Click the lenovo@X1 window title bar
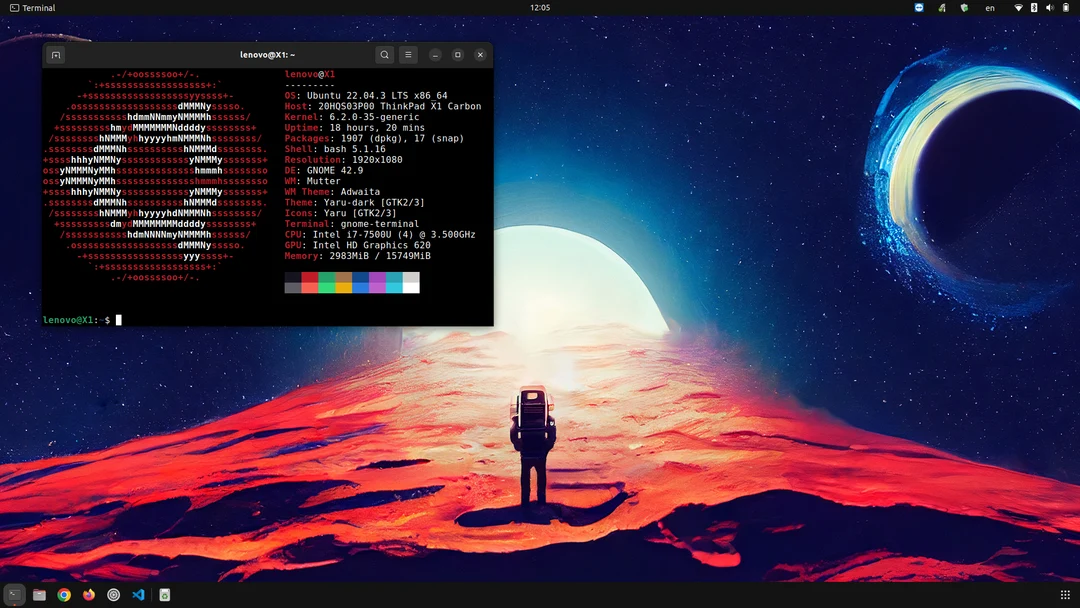Image resolution: width=1080 pixels, height=608 pixels. (x=268, y=55)
